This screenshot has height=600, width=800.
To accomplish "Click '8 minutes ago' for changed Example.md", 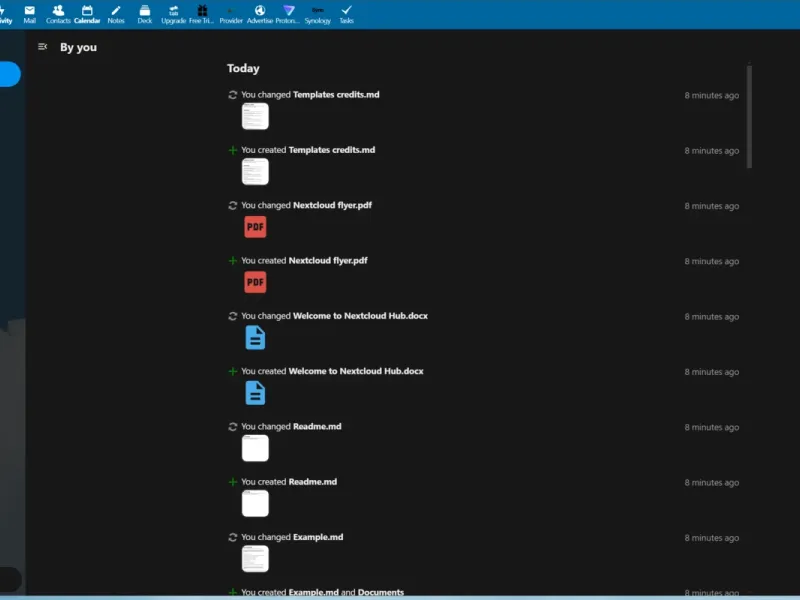I will click(712, 538).
